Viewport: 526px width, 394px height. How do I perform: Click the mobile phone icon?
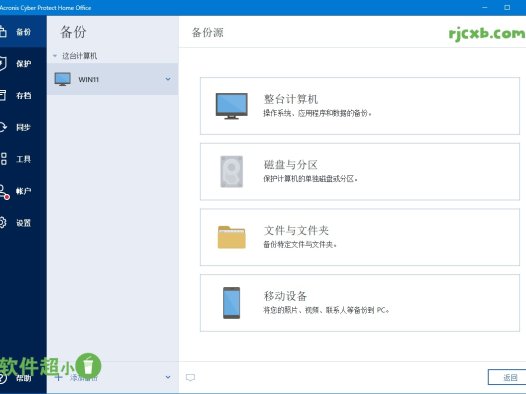coord(231,303)
